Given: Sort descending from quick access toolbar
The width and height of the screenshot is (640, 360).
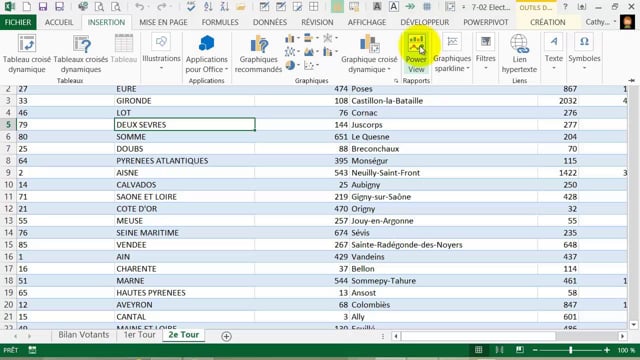Looking at the screenshot, I should point(224,7).
